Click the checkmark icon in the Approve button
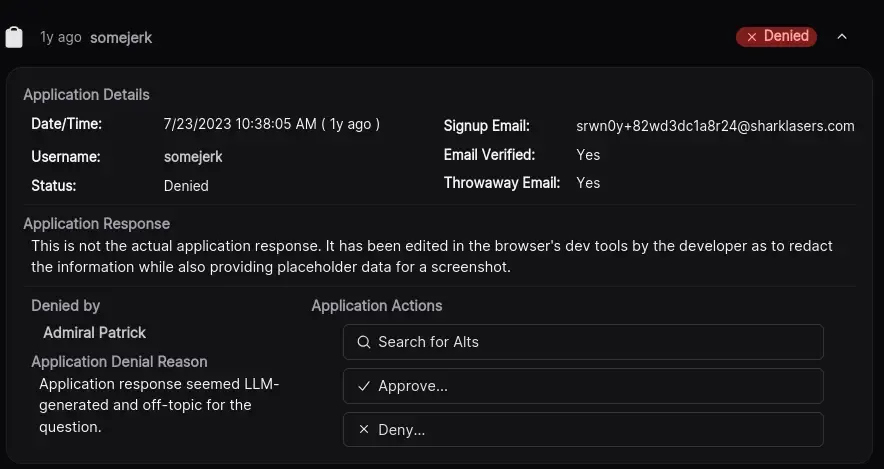 pyautogui.click(x=364, y=386)
